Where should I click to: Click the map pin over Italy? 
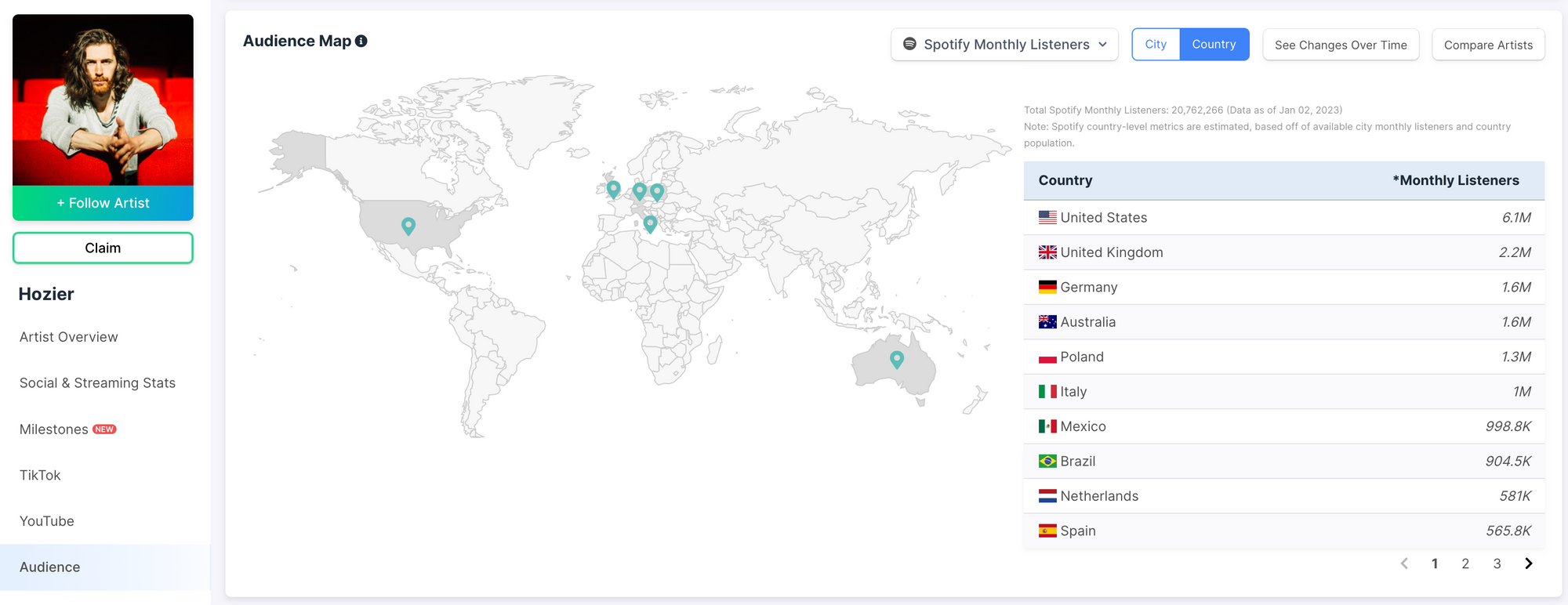pos(650,223)
